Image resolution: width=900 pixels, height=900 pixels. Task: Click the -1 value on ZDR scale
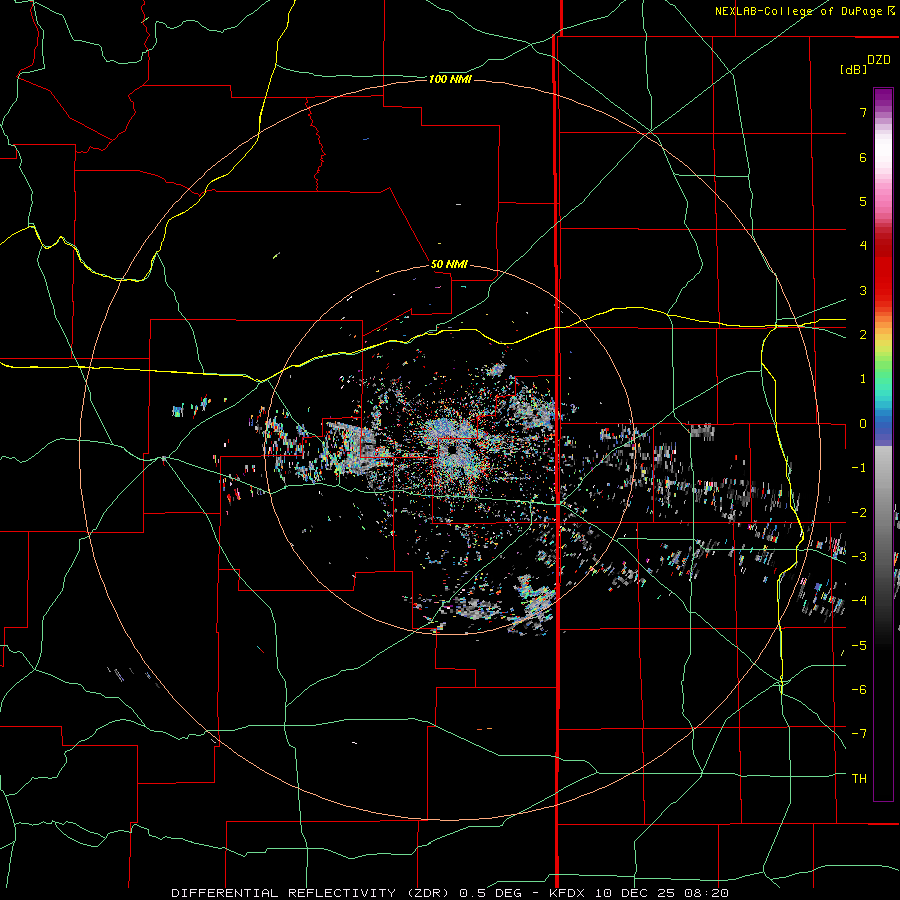point(859,468)
